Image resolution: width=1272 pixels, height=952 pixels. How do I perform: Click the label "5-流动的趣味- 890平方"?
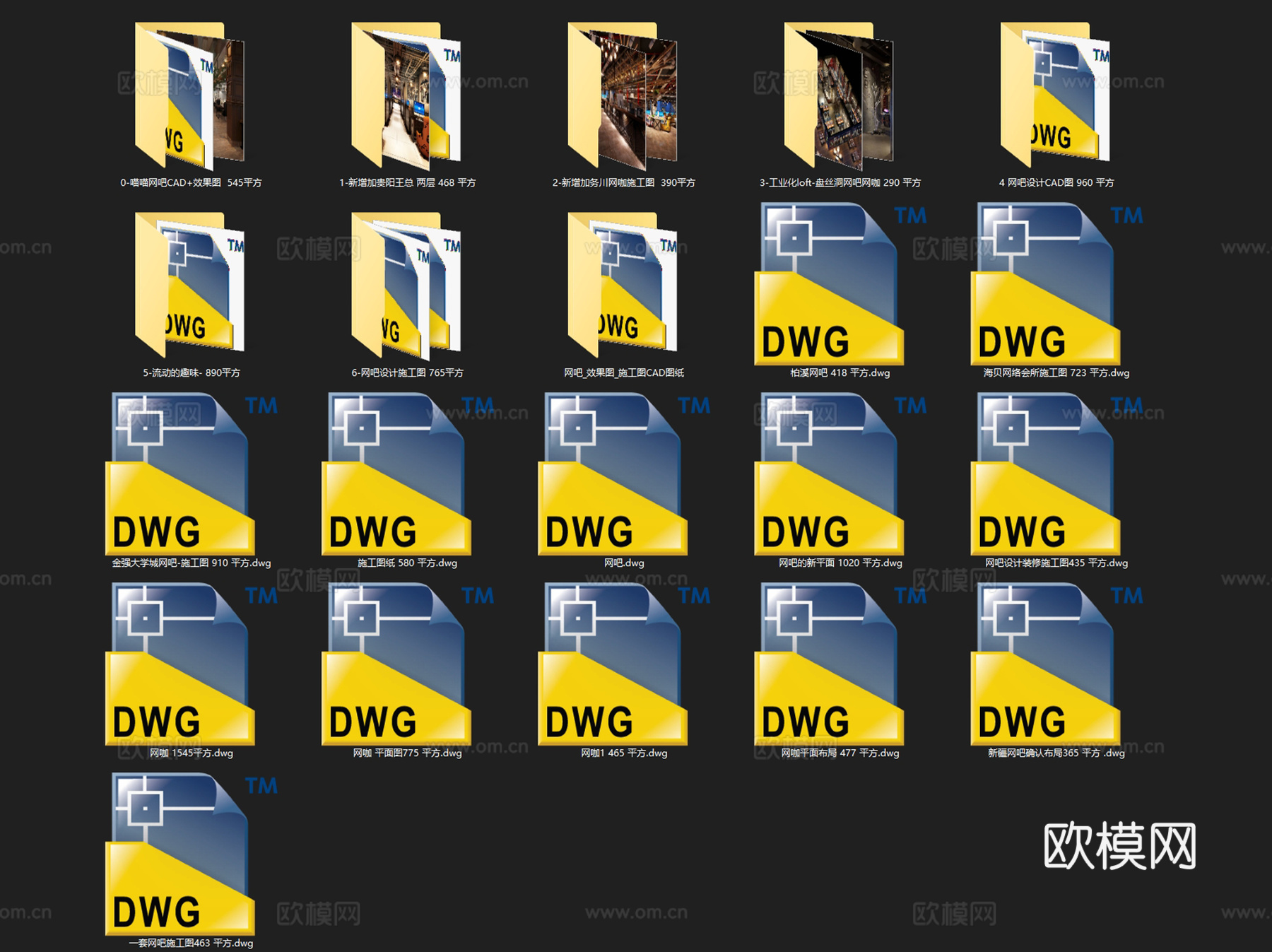[x=192, y=372]
